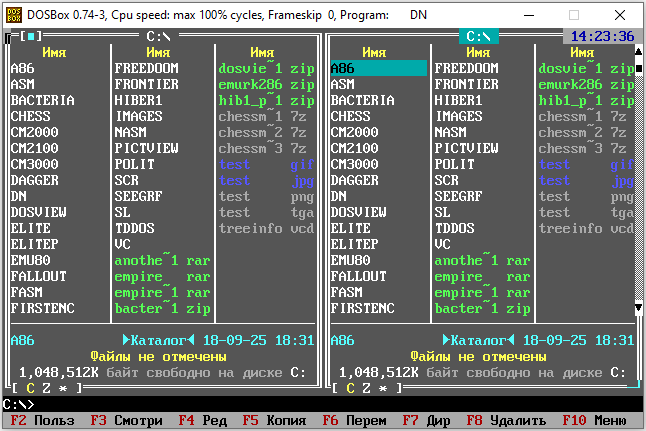Select FASM folder in right panel

(346, 292)
